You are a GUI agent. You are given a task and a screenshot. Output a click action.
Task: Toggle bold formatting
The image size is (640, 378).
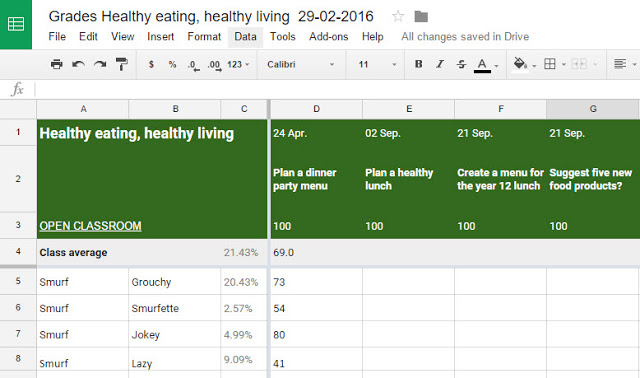[418, 64]
